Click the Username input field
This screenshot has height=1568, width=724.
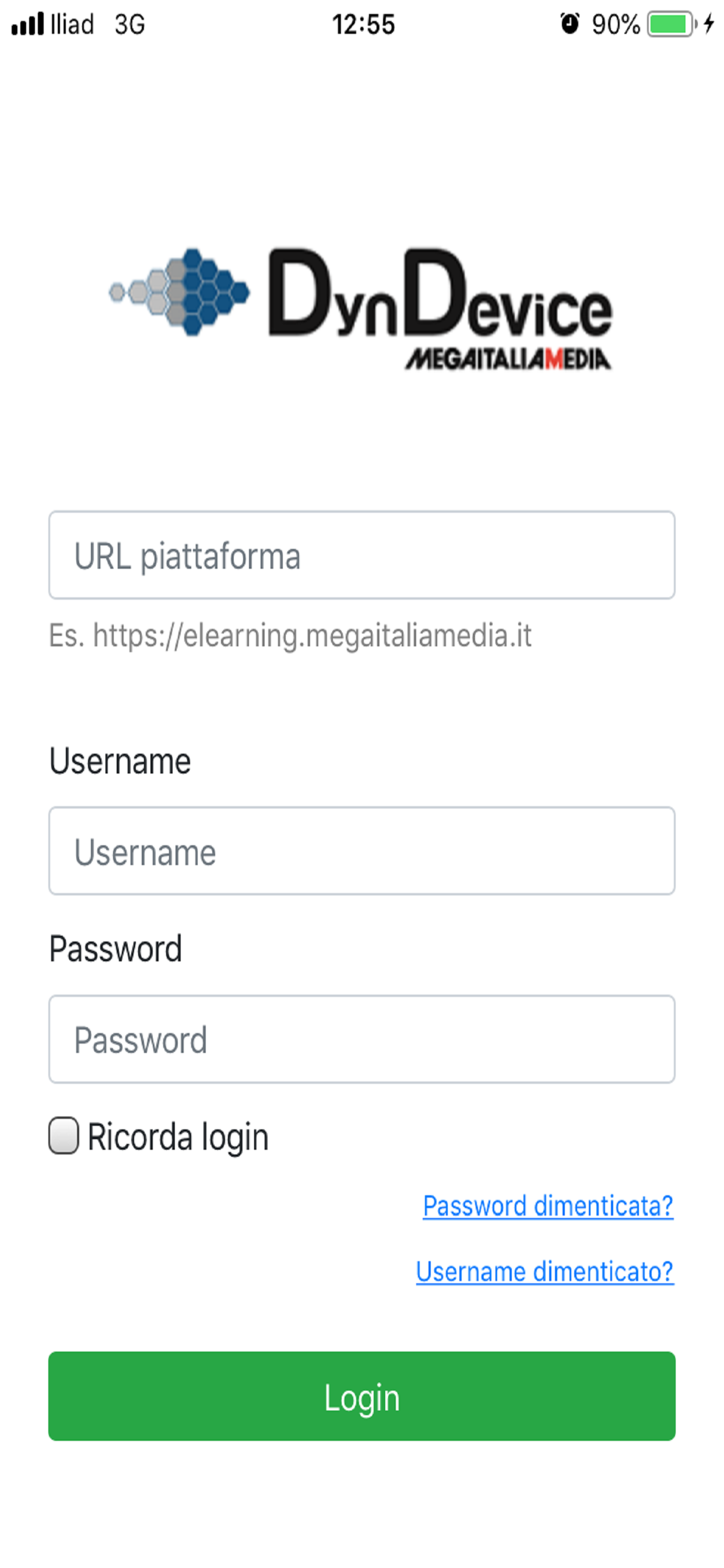(x=362, y=850)
